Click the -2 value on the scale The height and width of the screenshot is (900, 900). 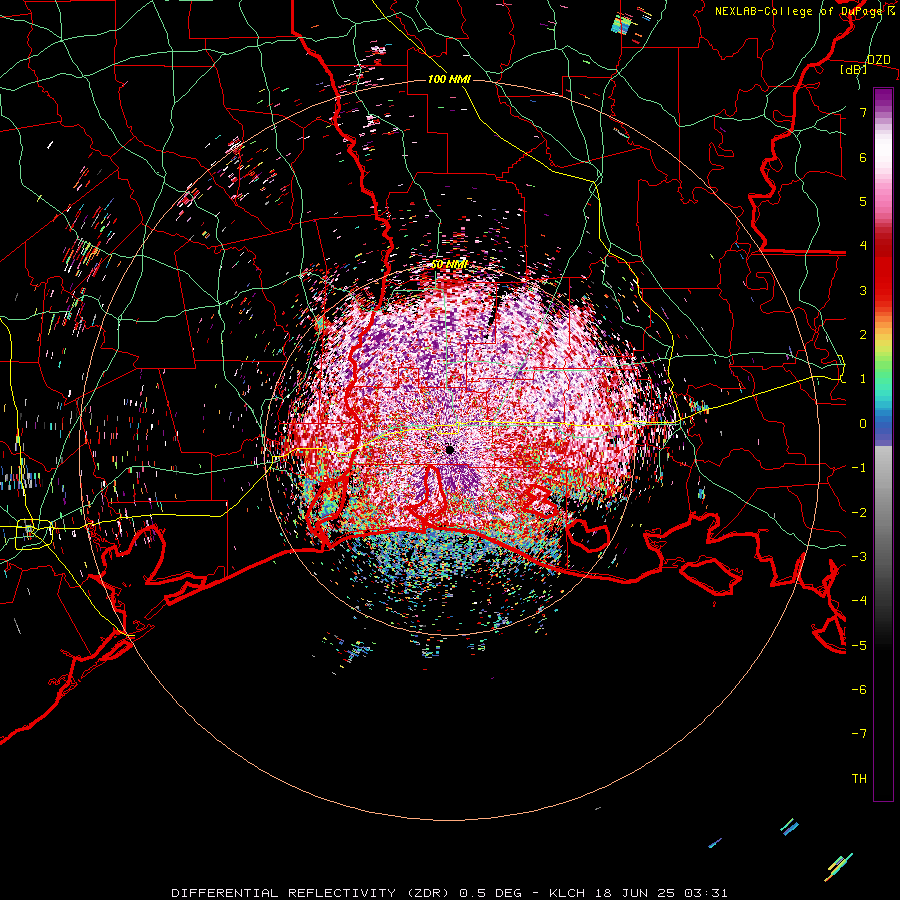tap(859, 513)
